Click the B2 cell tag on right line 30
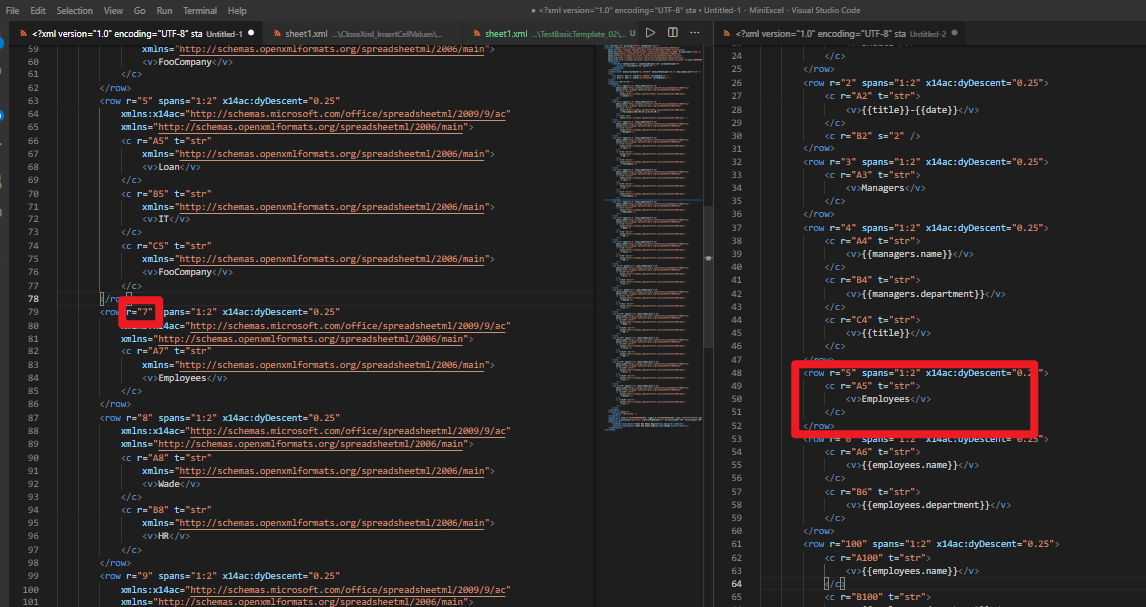The width and height of the screenshot is (1146, 607). tap(874, 136)
